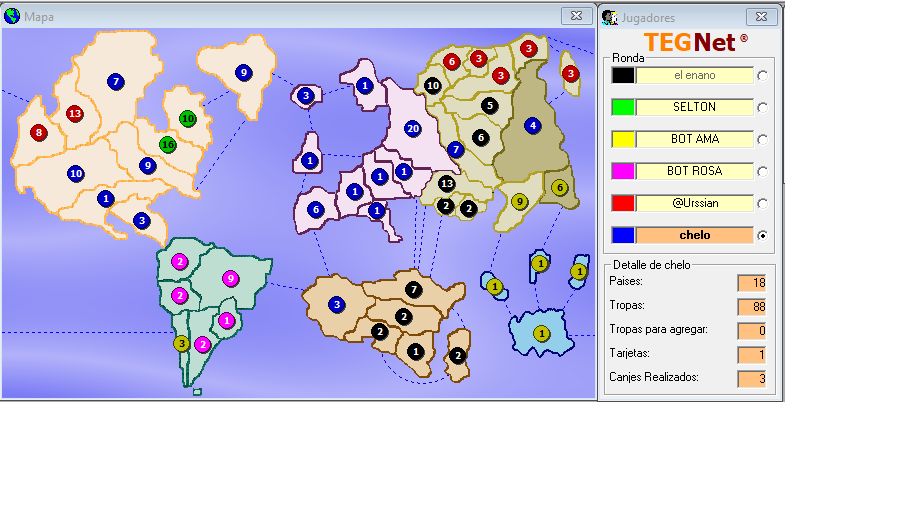This screenshot has height=509, width=899.
Task: Select the blue 4-troop token in Asia
Action: (532, 125)
